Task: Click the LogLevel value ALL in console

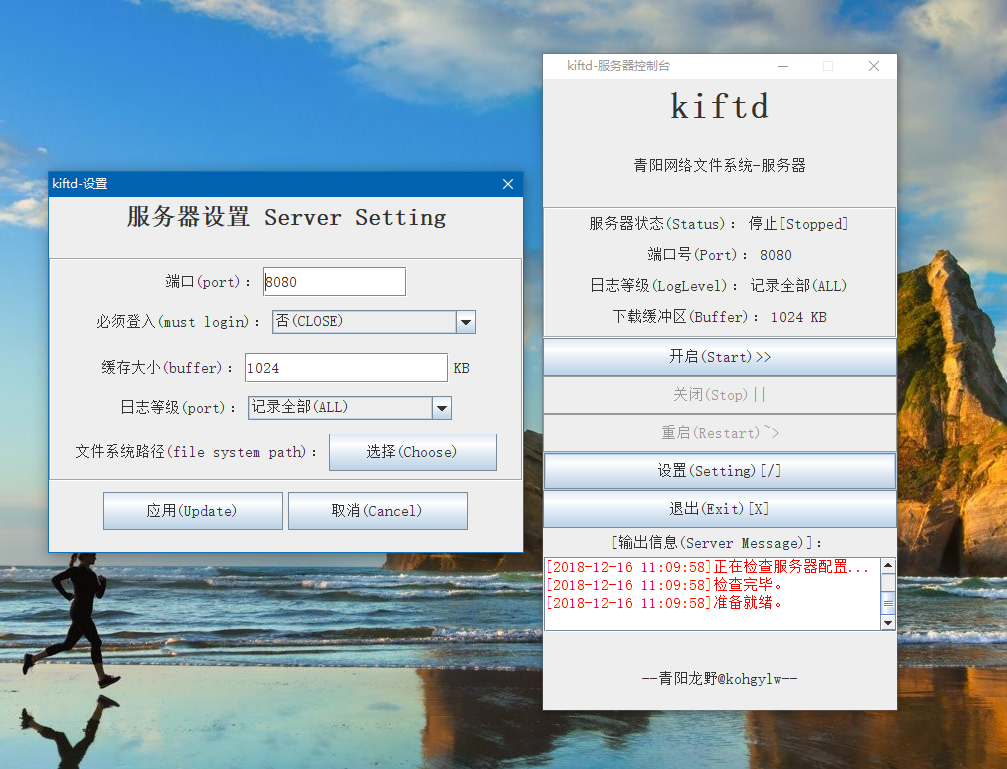Action: point(799,286)
